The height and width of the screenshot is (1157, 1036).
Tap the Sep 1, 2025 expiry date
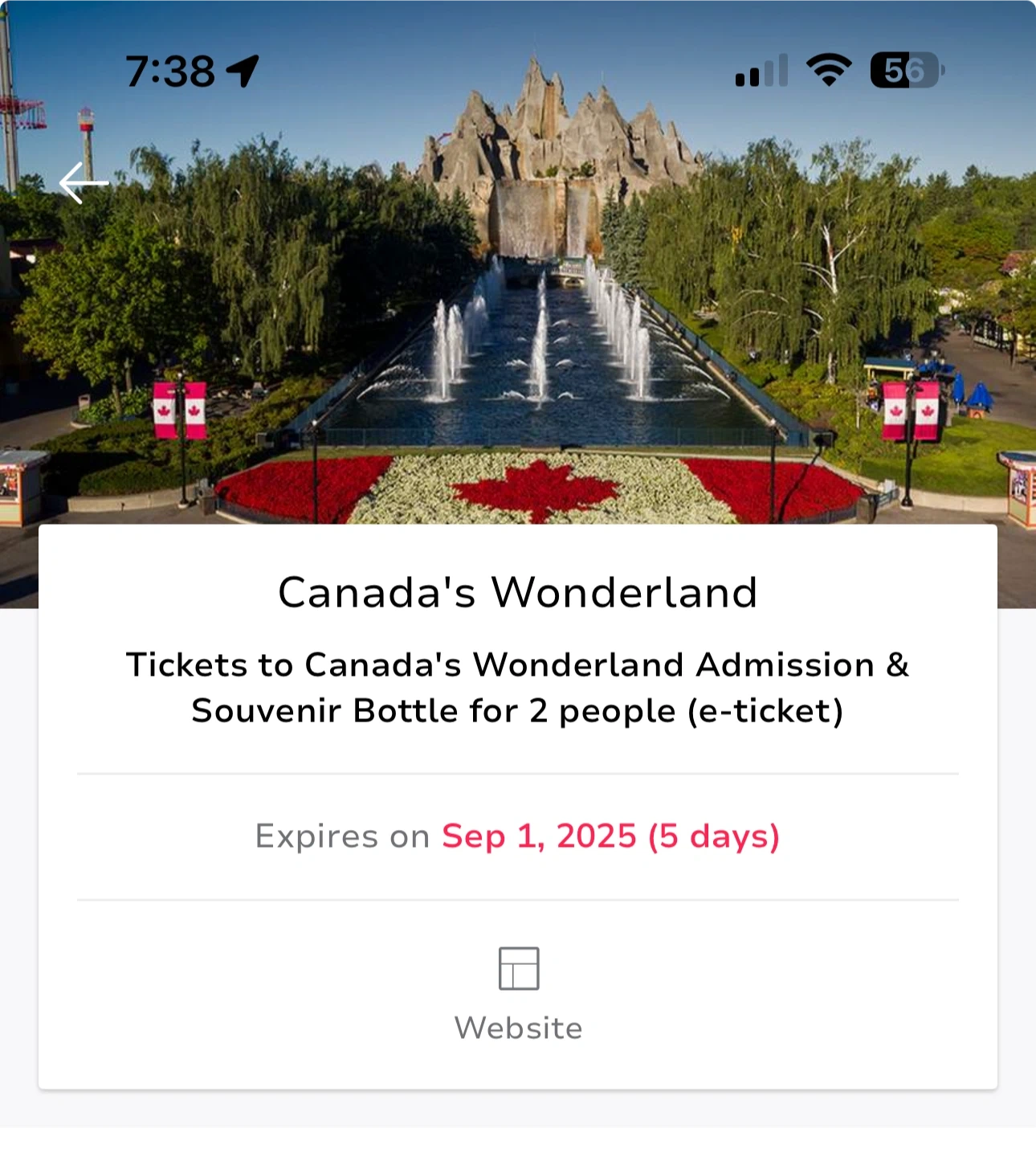tap(539, 836)
